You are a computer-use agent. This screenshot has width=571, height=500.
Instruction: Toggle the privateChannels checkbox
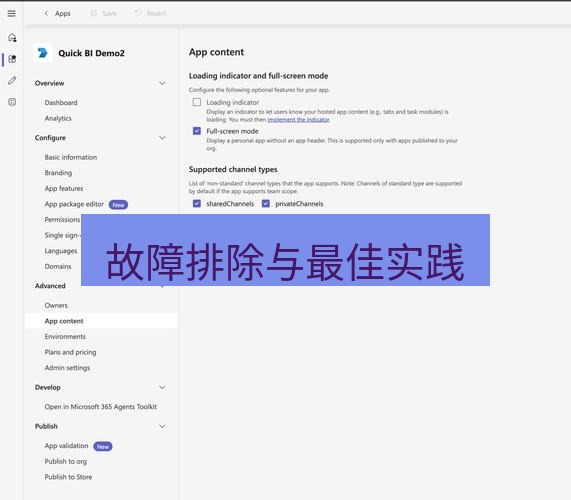[x=266, y=204]
